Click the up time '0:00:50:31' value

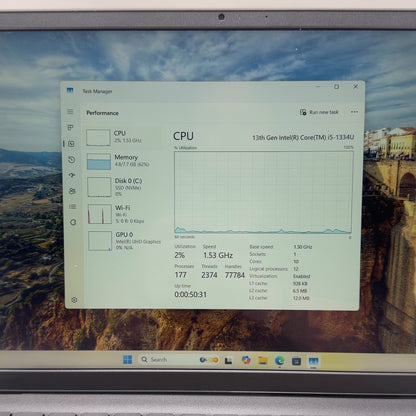(190, 295)
